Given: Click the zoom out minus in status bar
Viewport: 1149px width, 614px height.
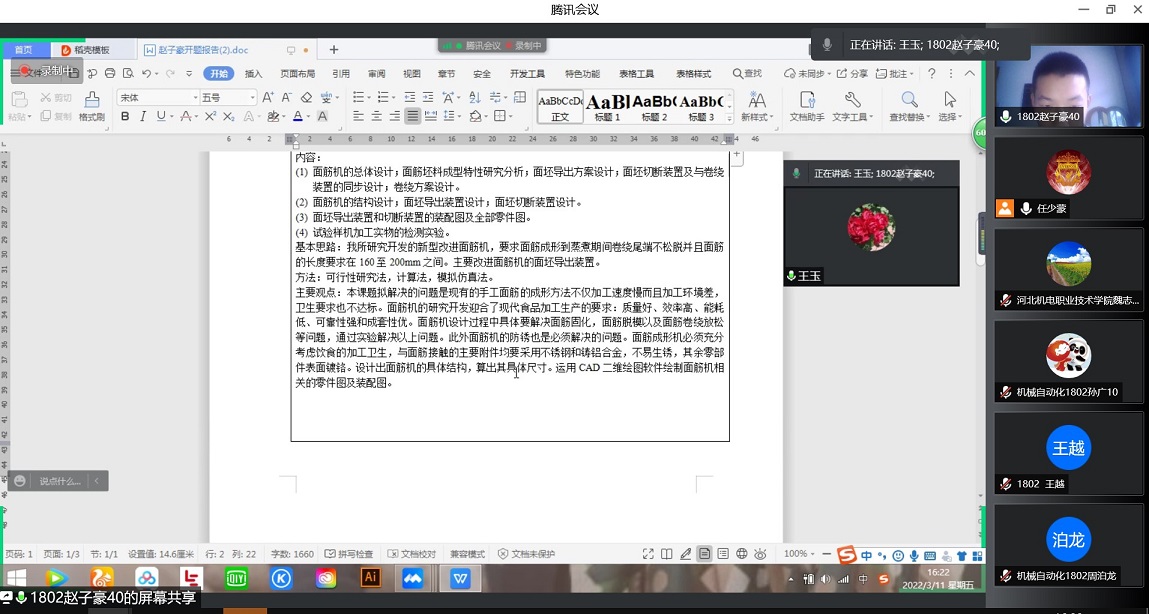Looking at the screenshot, I should pyautogui.click(x=827, y=554).
